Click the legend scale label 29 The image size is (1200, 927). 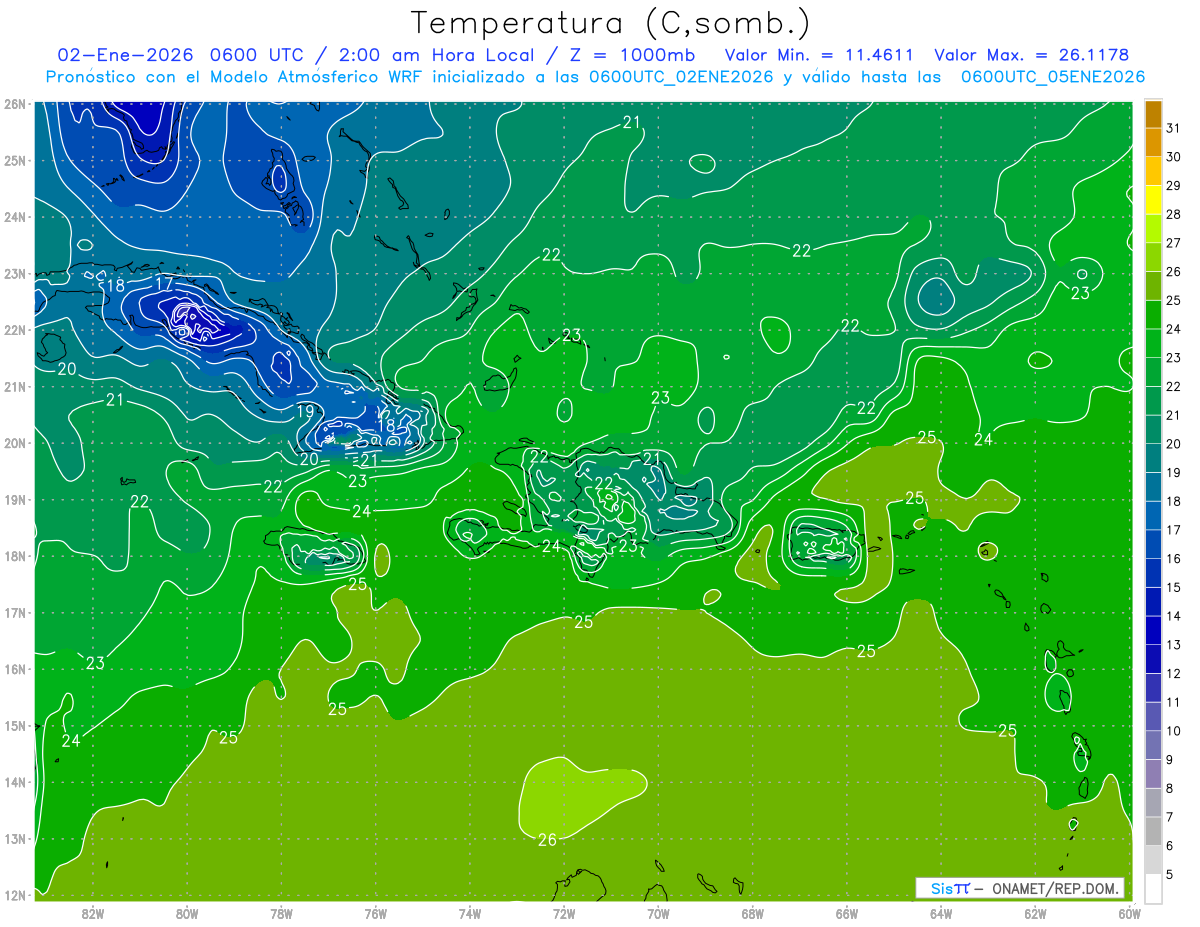coord(1174,186)
